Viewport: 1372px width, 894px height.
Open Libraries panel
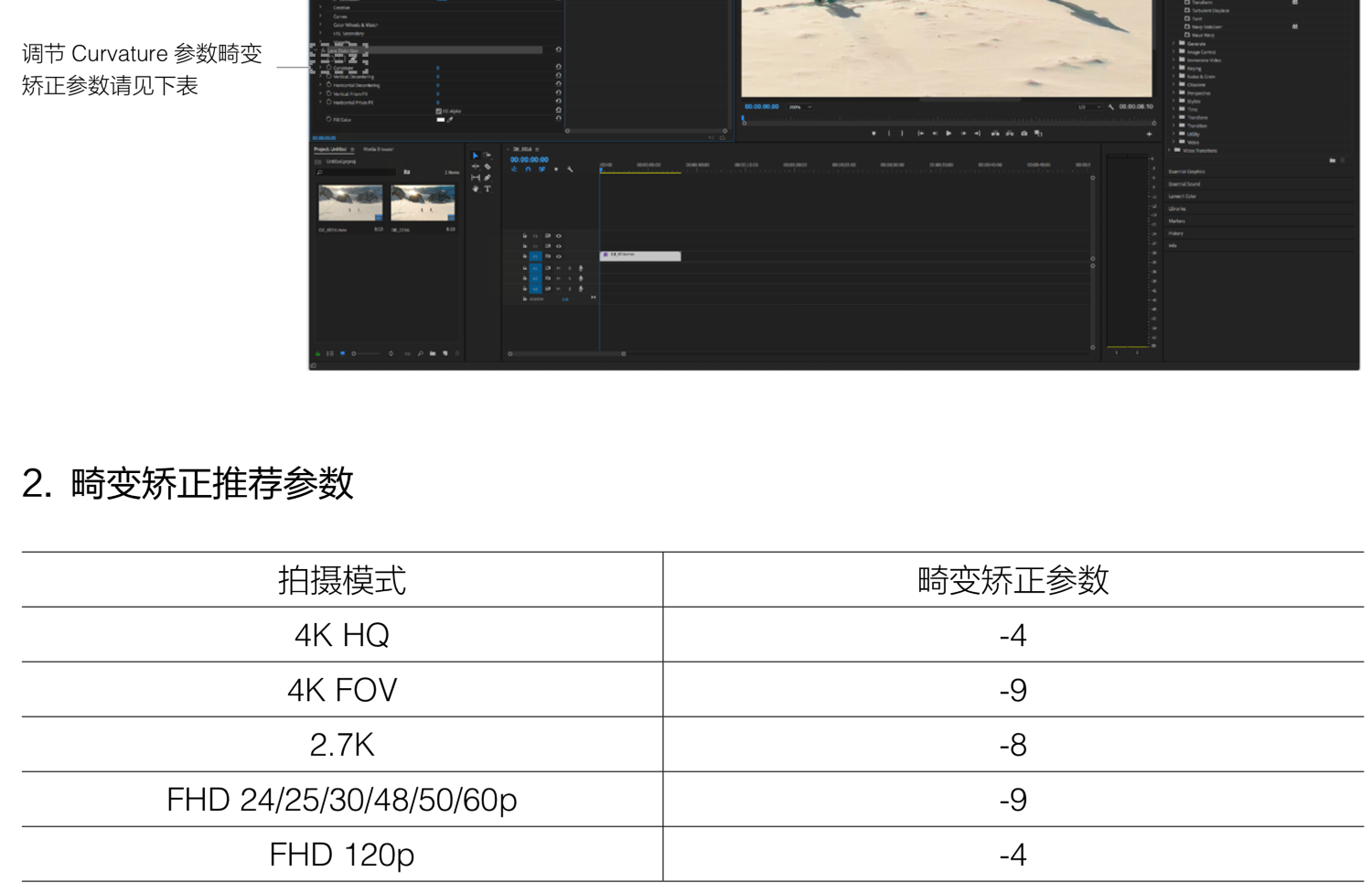[x=1177, y=209]
